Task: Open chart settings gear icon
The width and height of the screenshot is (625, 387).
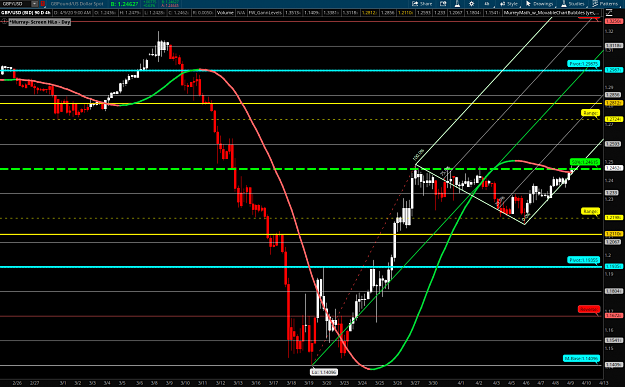Action: 472,4
